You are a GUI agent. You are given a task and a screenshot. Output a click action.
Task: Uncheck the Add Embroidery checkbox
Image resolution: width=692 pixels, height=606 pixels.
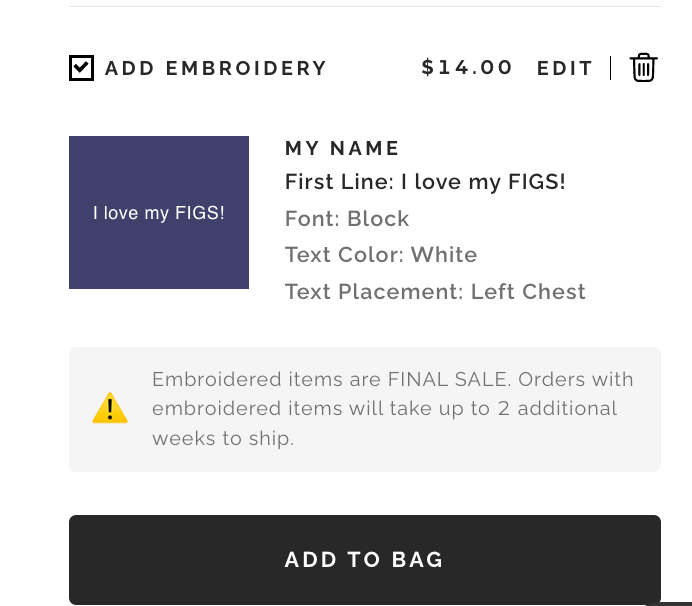(x=81, y=68)
